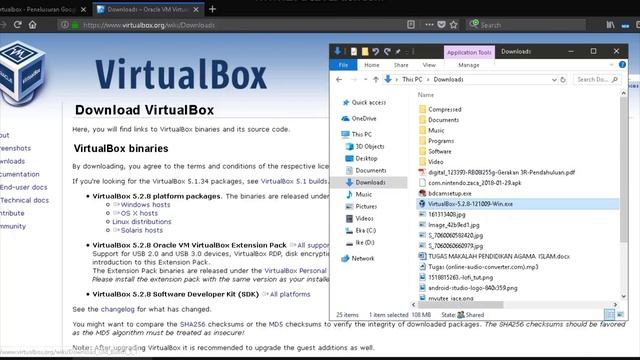Click the Name column header
Image resolution: width=640 pixels, height=360 pixels.
pos(425,95)
